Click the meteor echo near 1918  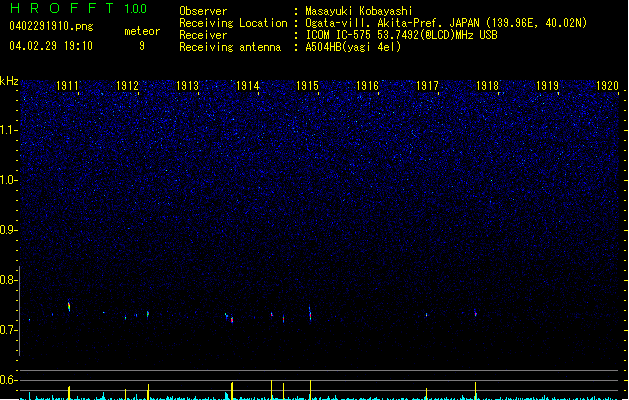click(x=475, y=313)
